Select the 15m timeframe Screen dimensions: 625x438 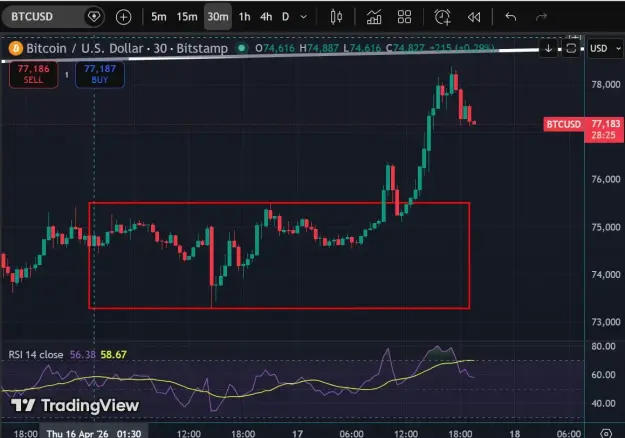coord(187,17)
